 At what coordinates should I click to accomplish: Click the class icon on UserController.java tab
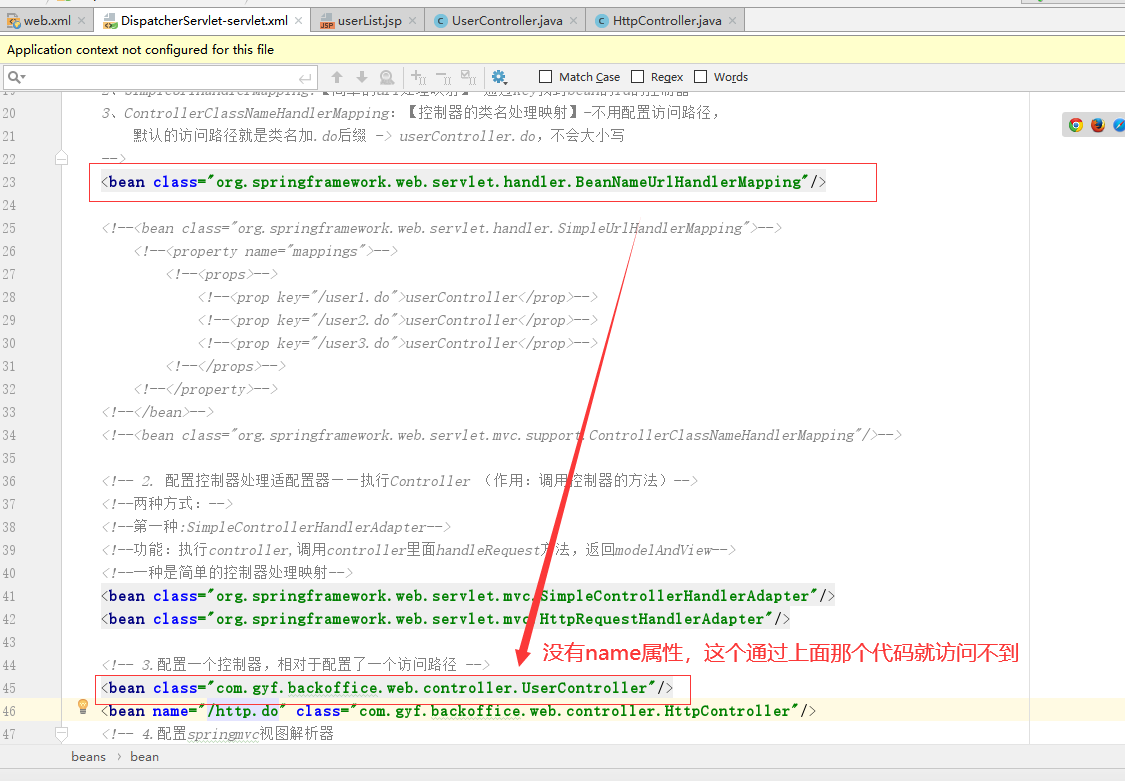pos(441,21)
